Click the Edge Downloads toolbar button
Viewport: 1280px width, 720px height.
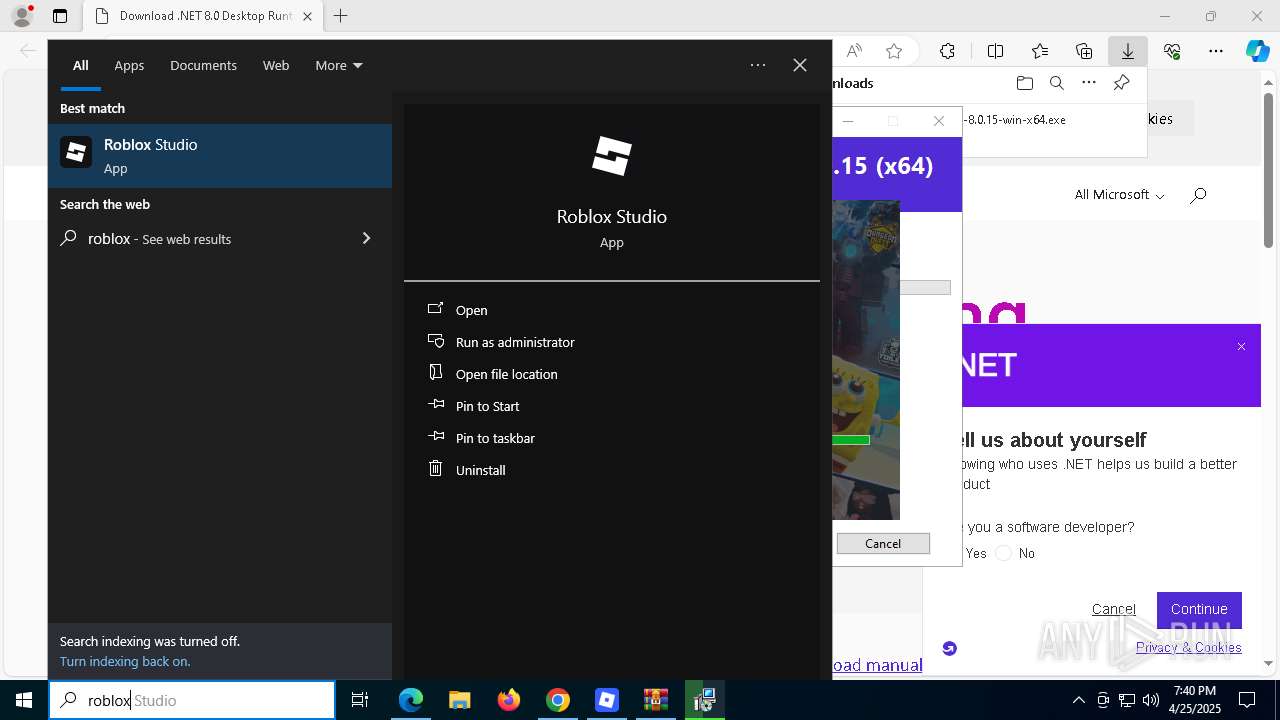[1127, 51]
